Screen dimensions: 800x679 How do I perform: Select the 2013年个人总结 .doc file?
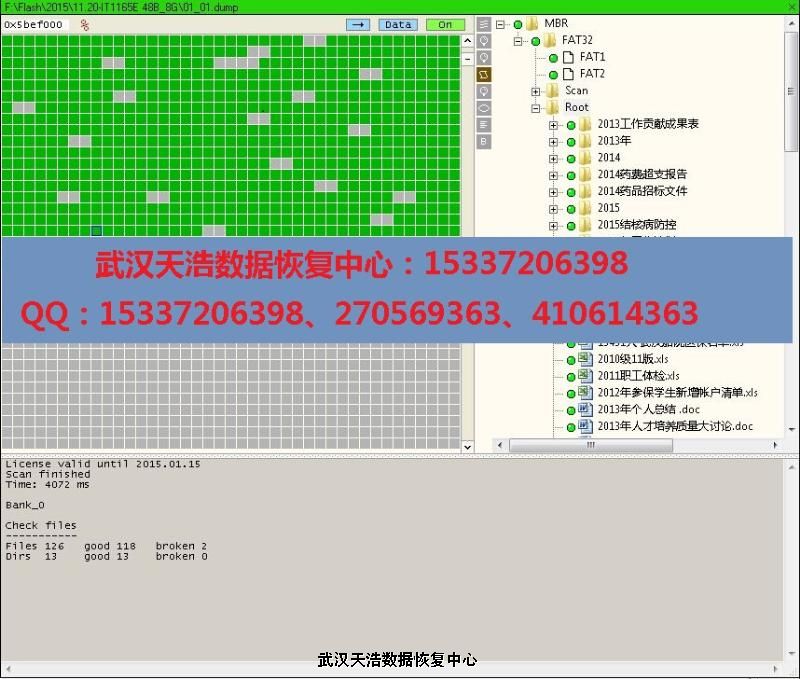pos(648,410)
